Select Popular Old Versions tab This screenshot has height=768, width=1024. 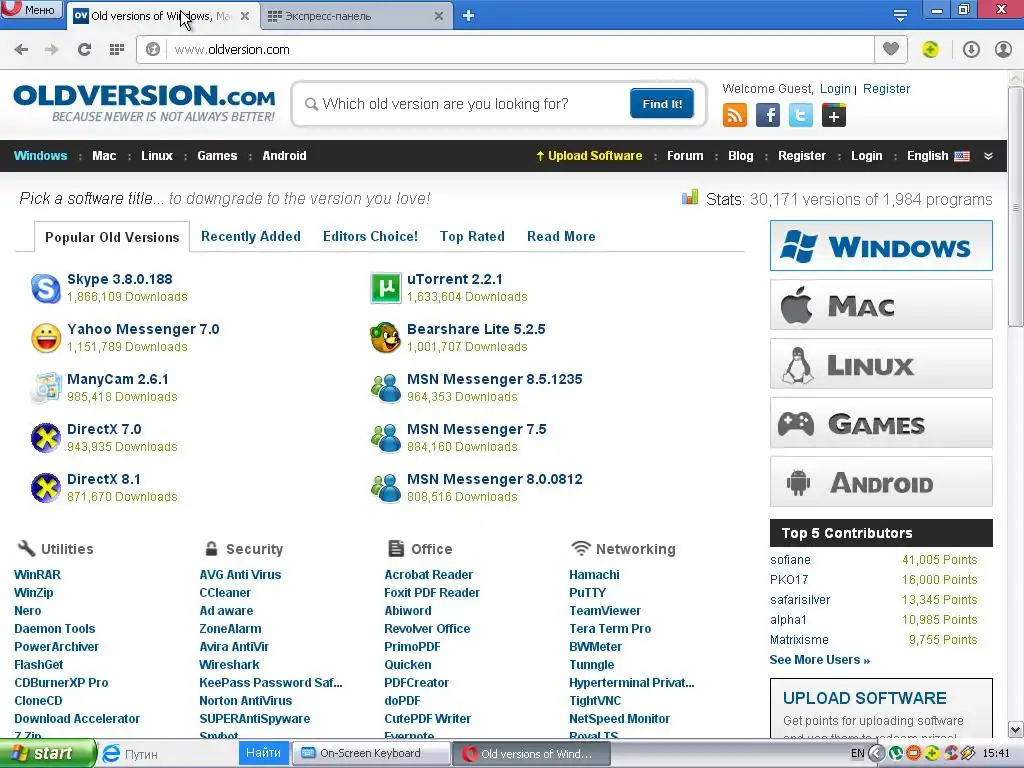[x=112, y=237]
